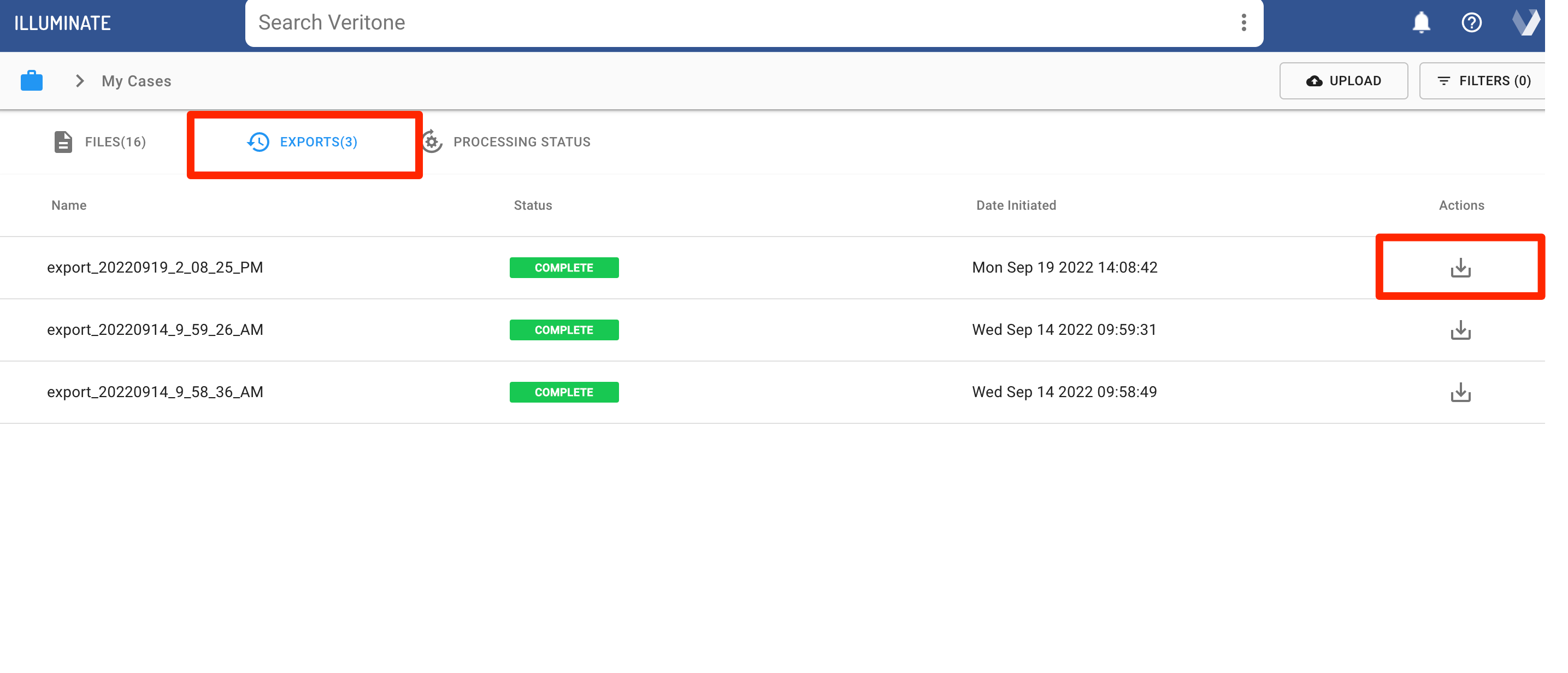
Task: Click the breadcrumb chevron arrow
Action: pyautogui.click(x=79, y=81)
